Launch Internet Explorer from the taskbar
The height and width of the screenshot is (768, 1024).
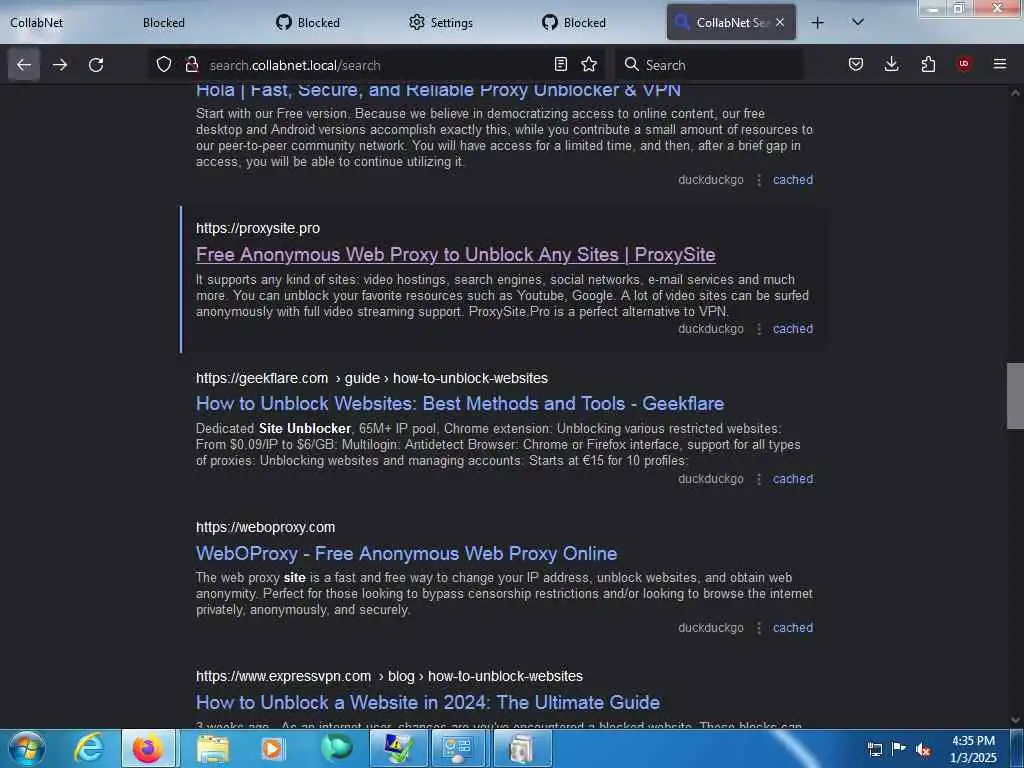89,748
